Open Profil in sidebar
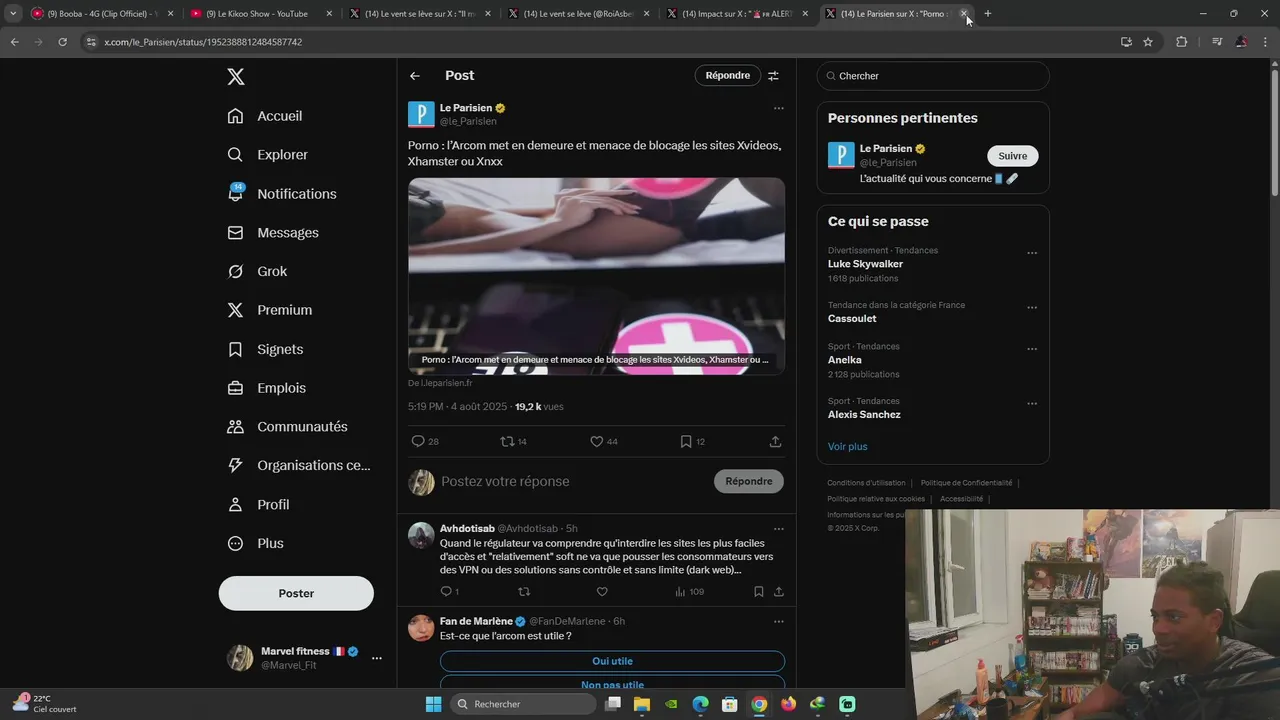This screenshot has width=1280, height=720. pos(258,505)
